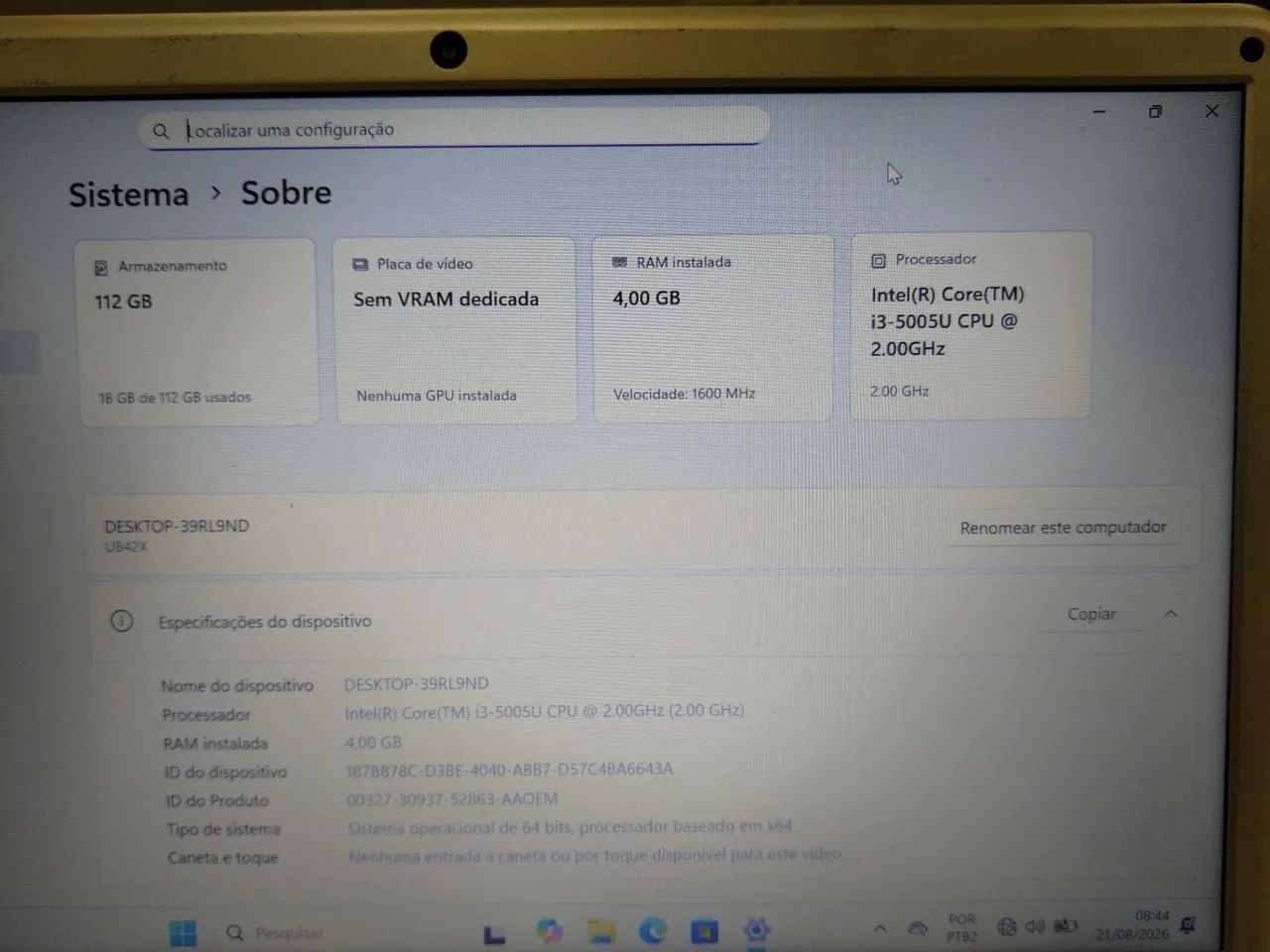
Task: Select '18 GB de 112 GB usados' text
Action: [175, 398]
